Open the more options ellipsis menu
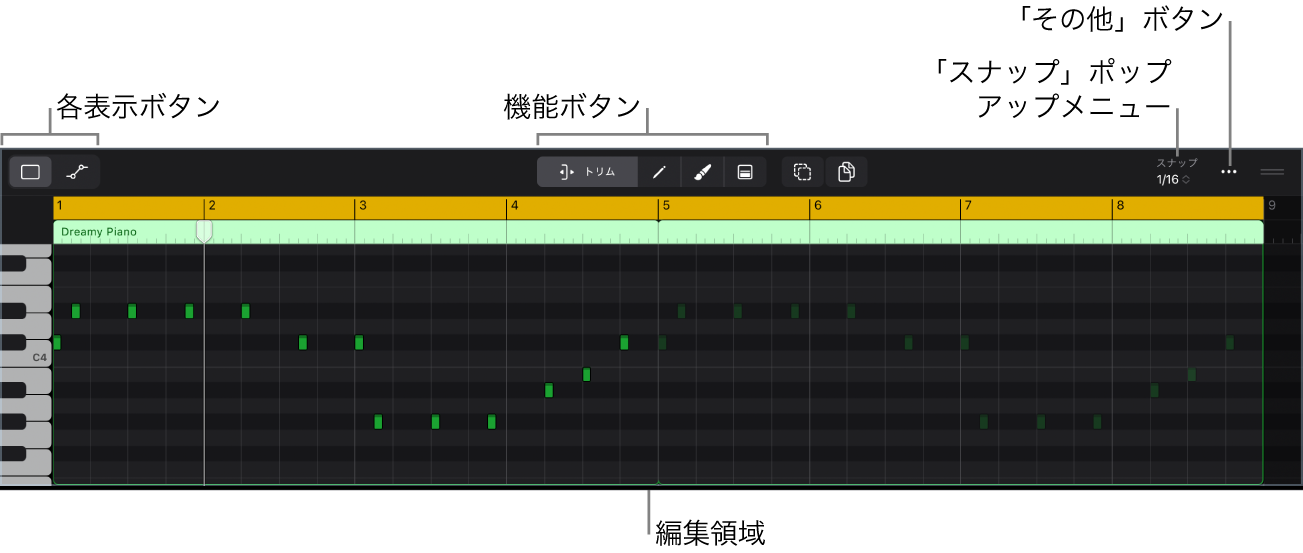 1229,172
